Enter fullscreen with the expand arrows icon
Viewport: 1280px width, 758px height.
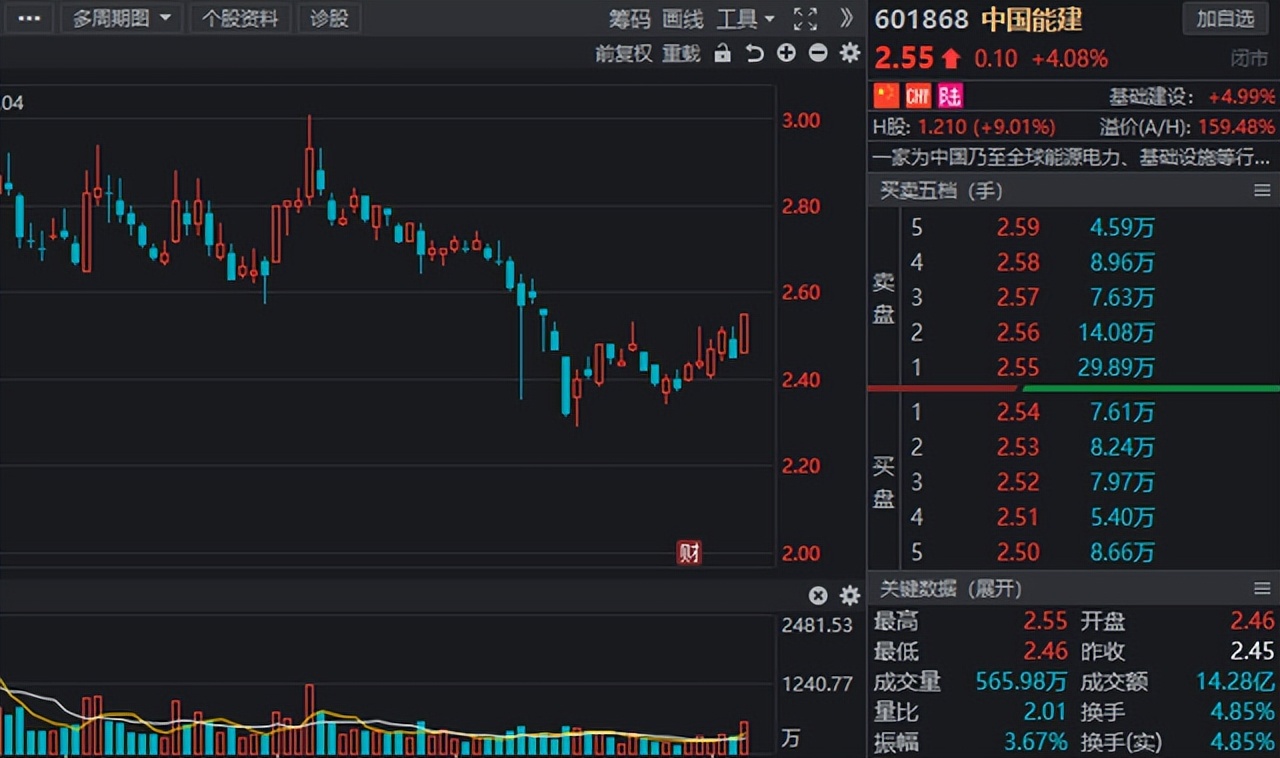coord(805,18)
